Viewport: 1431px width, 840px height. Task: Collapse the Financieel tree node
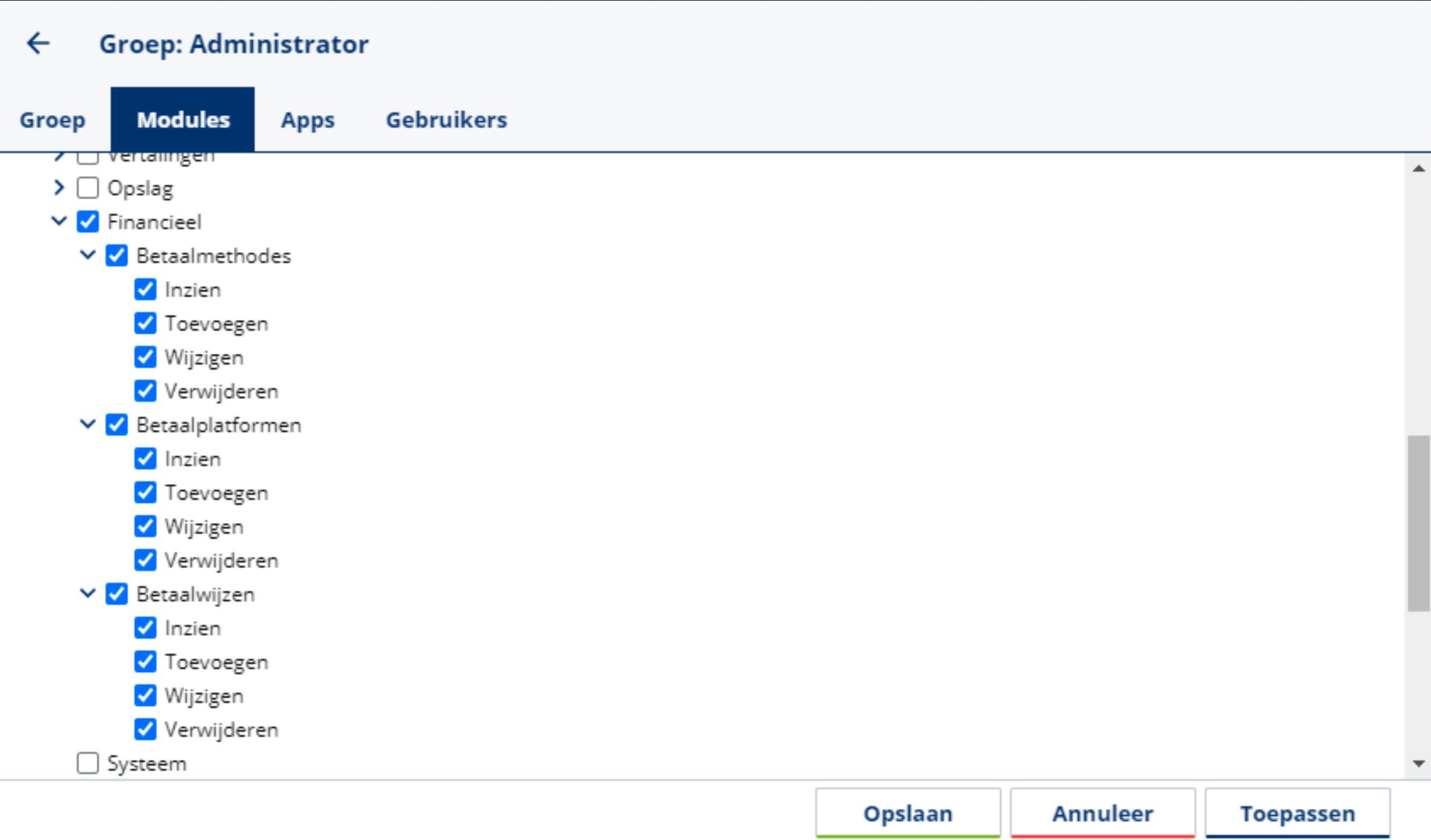click(x=59, y=221)
